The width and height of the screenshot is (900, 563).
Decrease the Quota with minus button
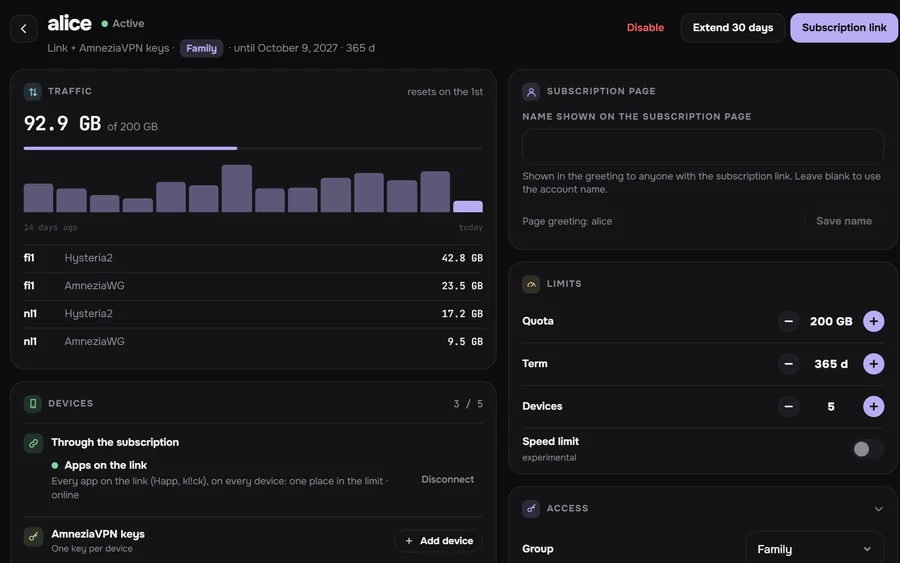tap(789, 321)
